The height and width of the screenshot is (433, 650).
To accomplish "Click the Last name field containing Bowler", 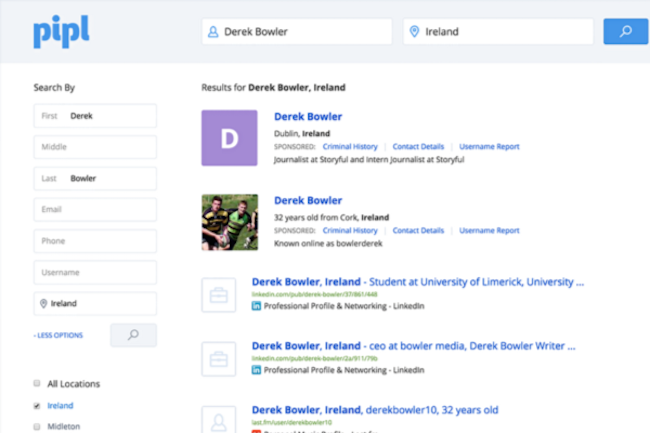I will pos(95,179).
